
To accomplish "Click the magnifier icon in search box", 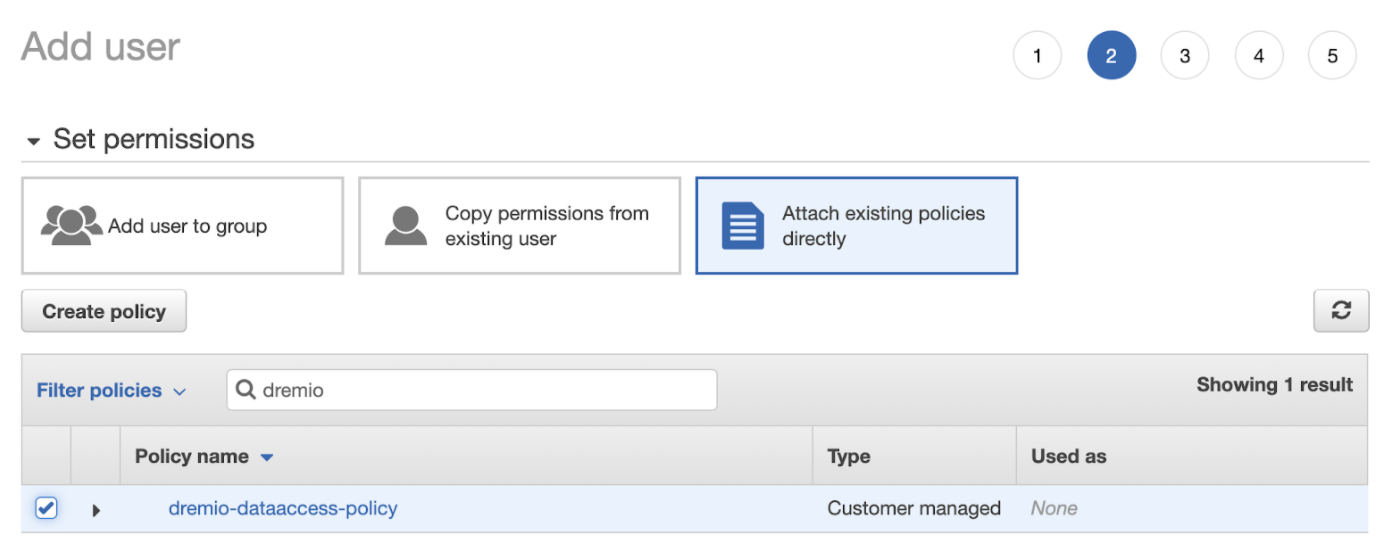I will (246, 390).
